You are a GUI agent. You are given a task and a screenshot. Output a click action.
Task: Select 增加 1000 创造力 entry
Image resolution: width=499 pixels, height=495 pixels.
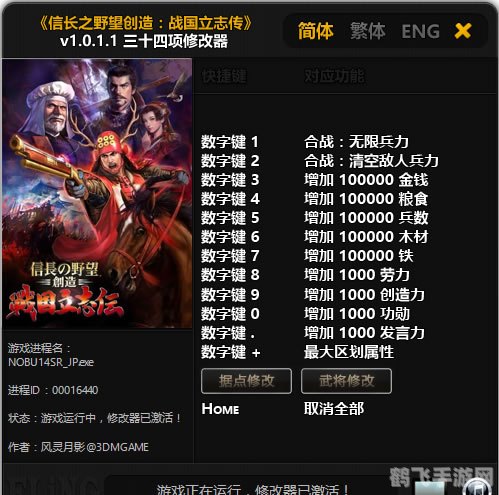[364, 295]
